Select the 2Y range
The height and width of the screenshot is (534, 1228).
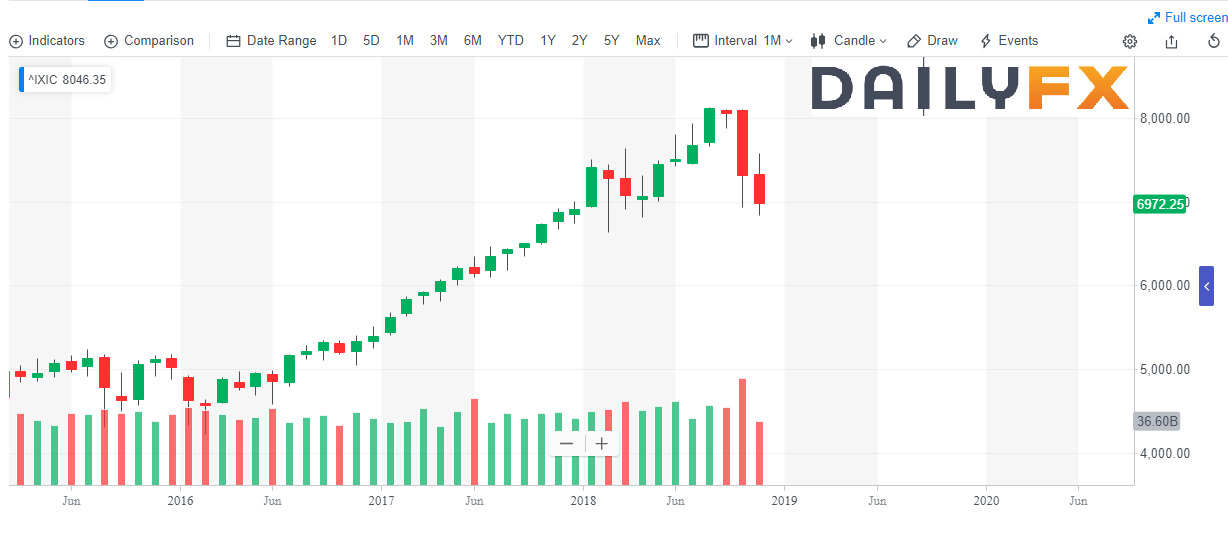tap(580, 41)
